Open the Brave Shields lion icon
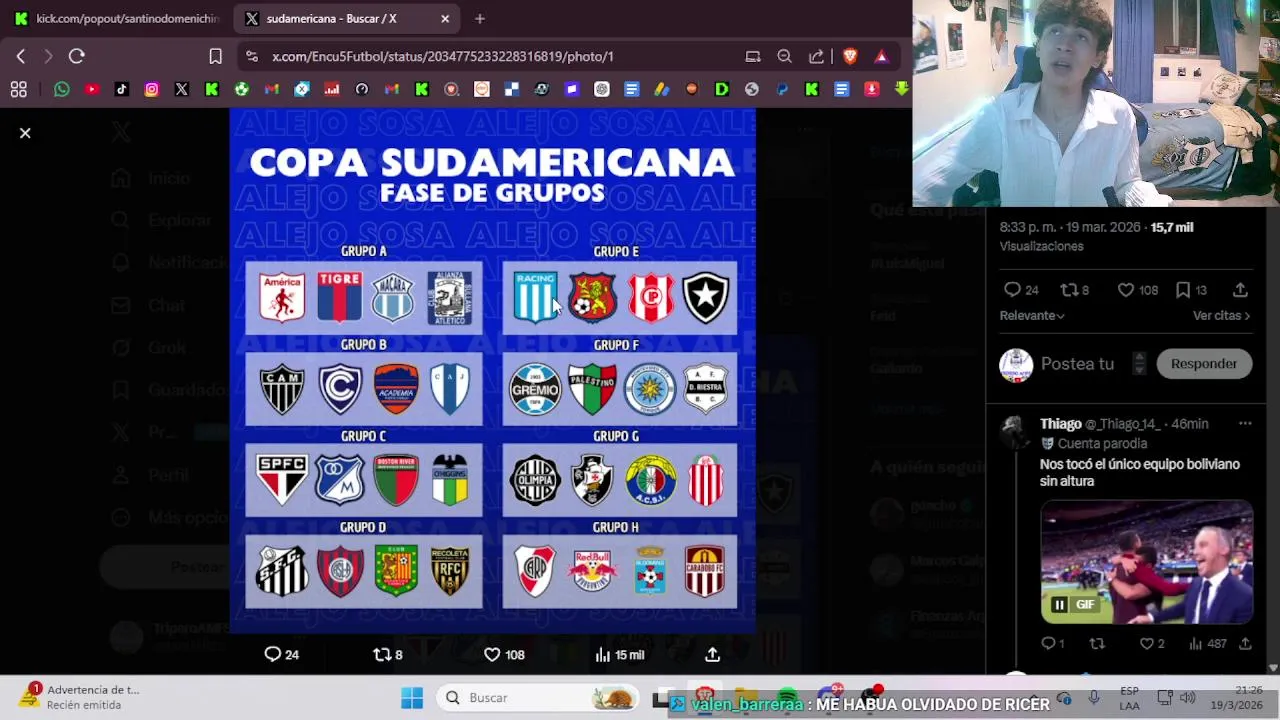1280x720 pixels. (850, 57)
